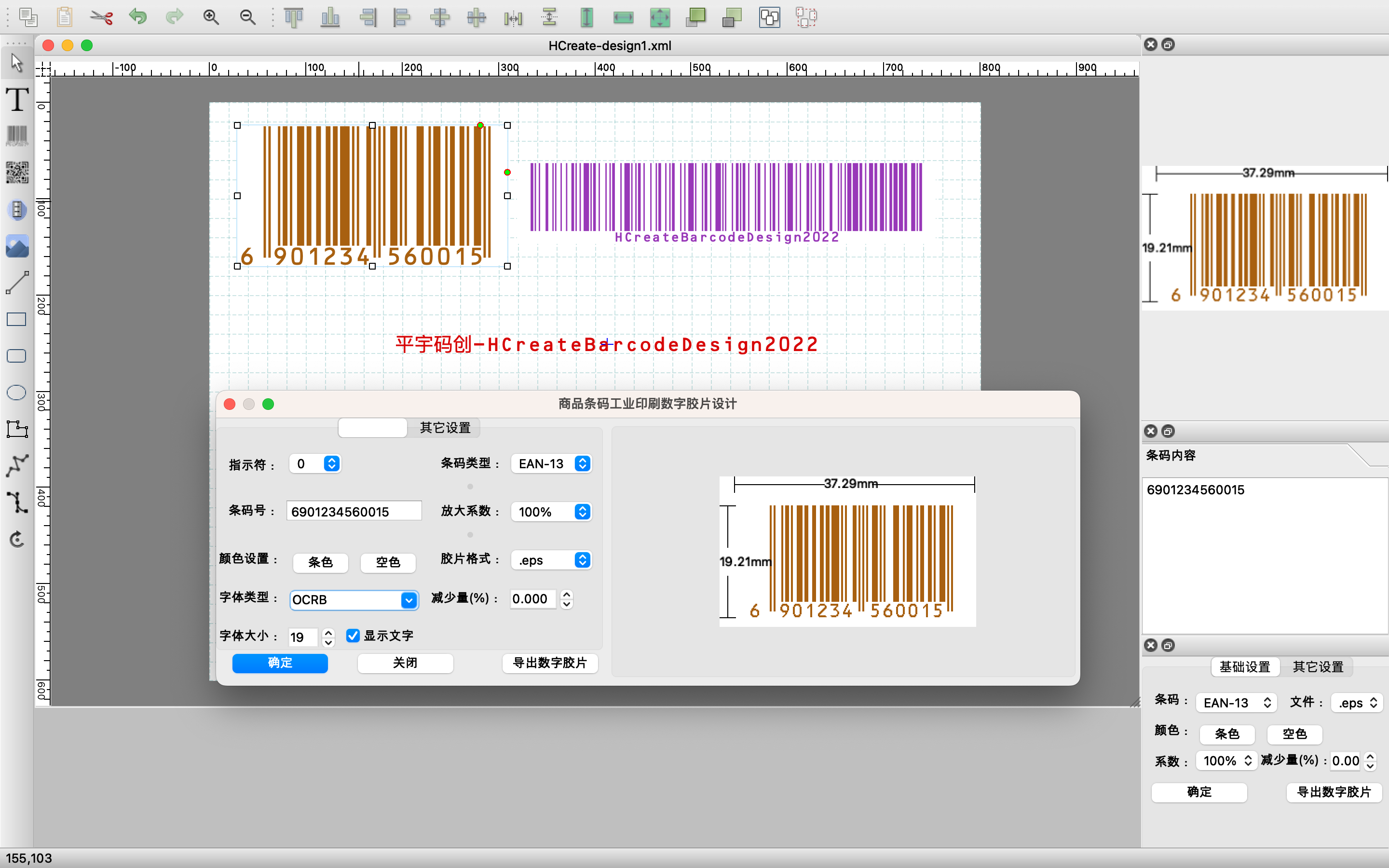Increase the 字体大小 font size stepper
Viewport: 1389px width, 868px height.
click(328, 632)
